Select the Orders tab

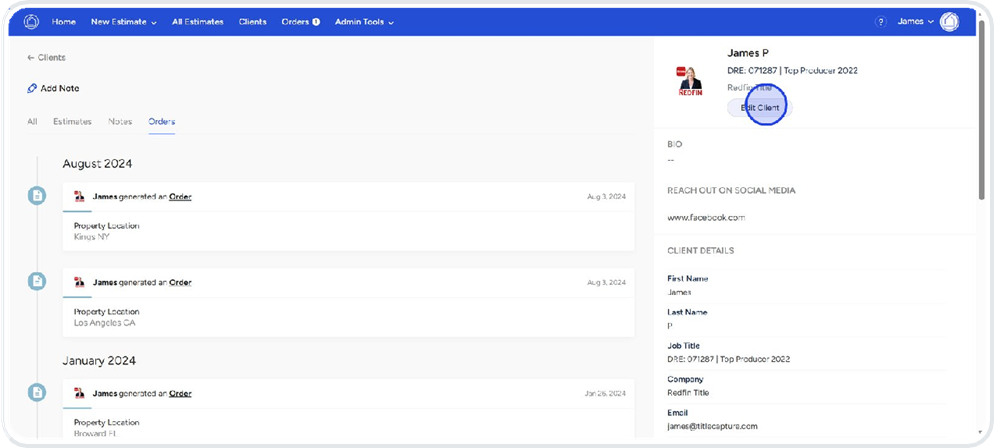(162, 121)
